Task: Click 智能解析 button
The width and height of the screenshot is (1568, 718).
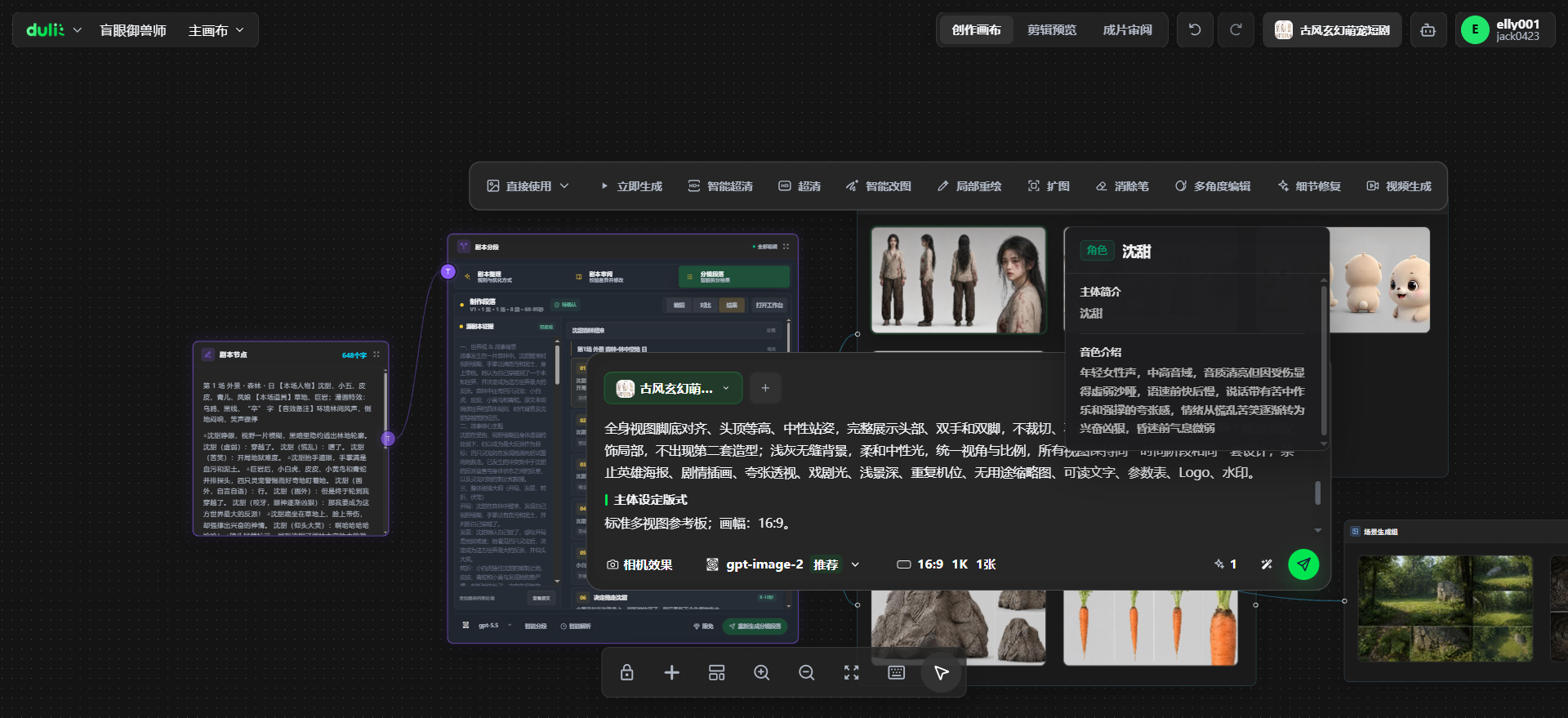Action: coord(576,626)
